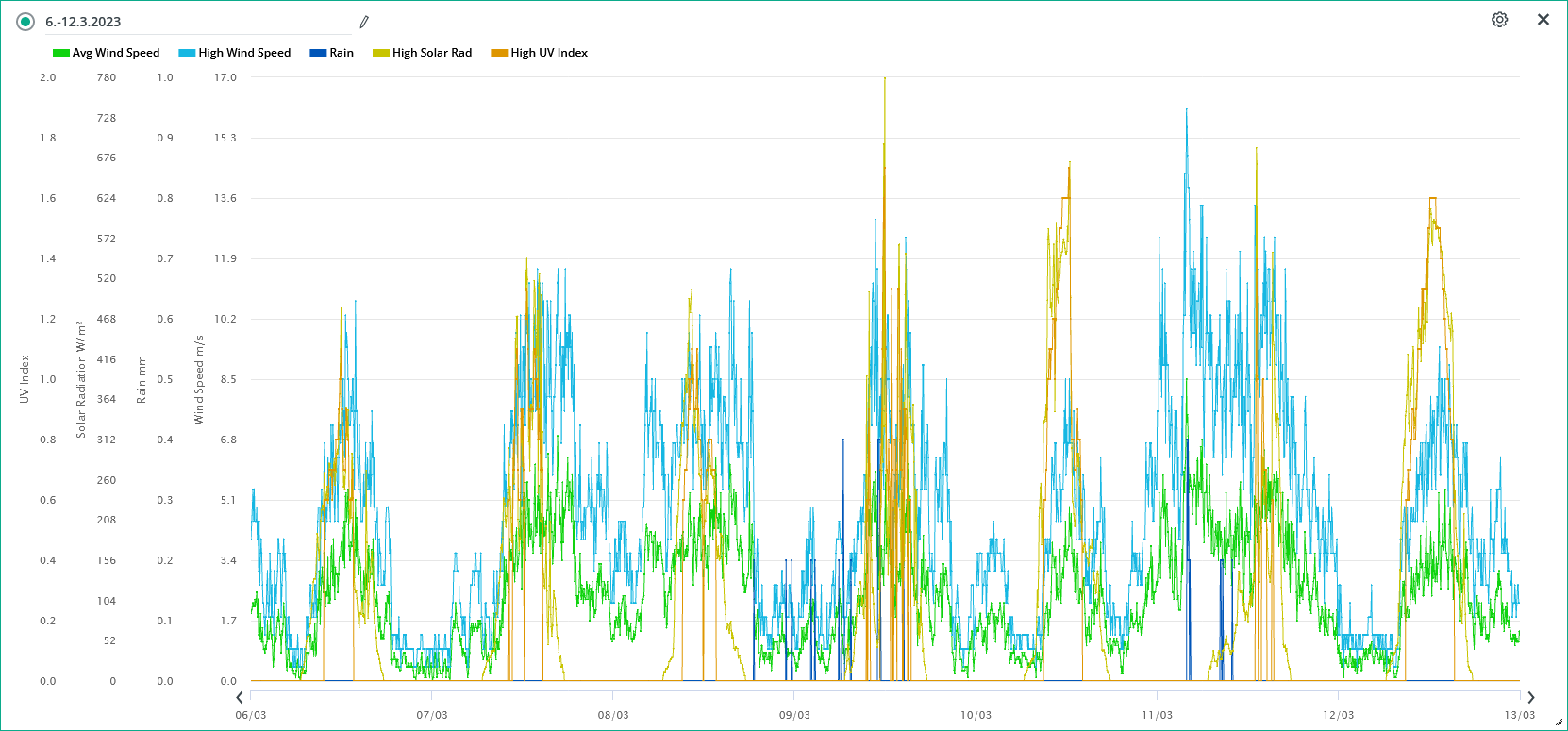Click the UV Index axis title

click(25, 379)
